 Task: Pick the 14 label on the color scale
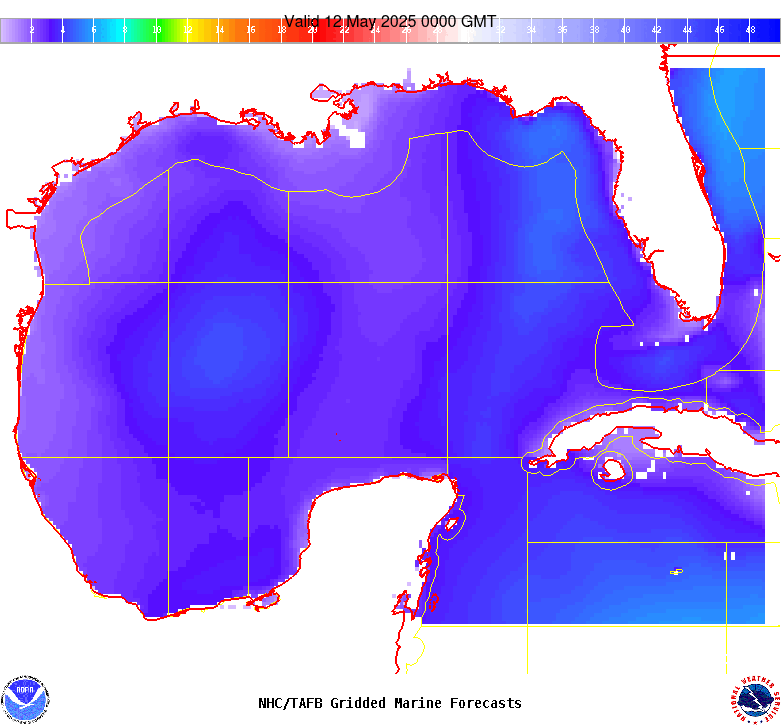[220, 30]
